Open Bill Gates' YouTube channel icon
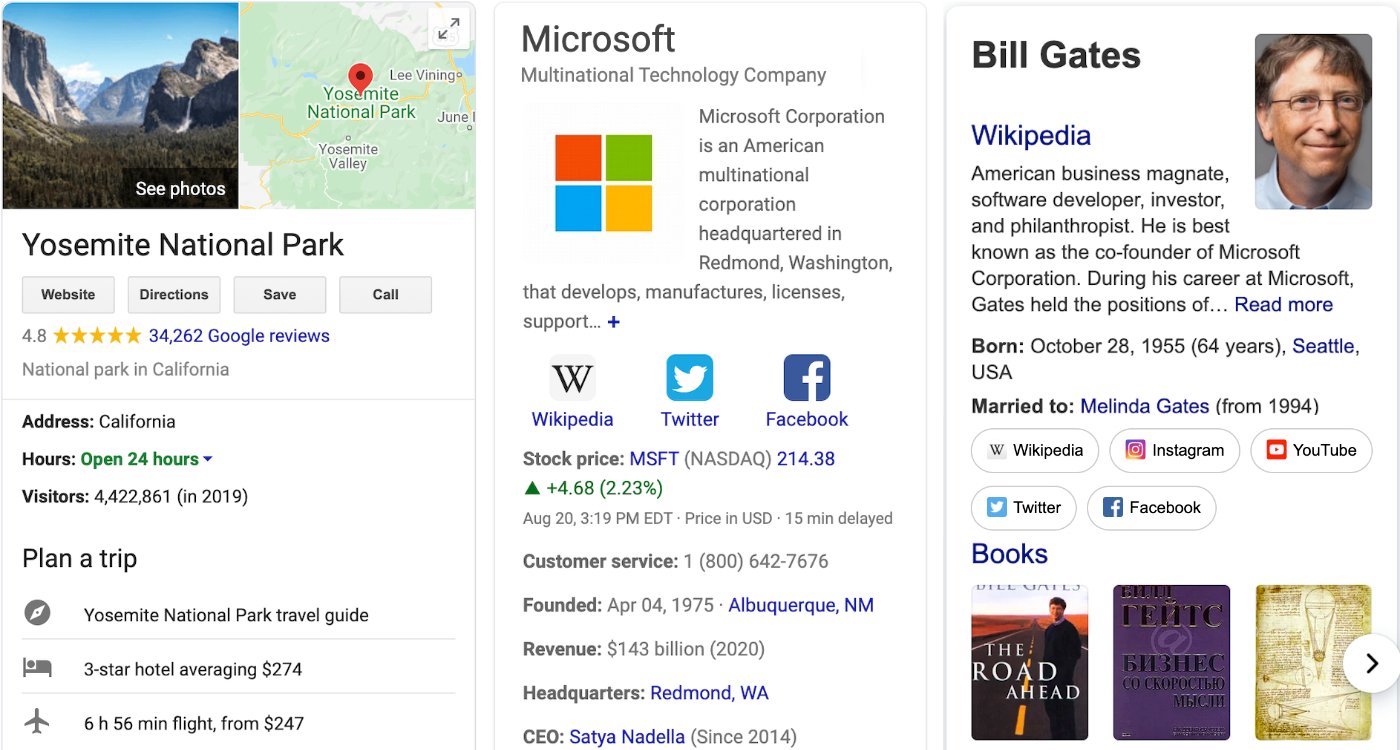 [x=1275, y=450]
